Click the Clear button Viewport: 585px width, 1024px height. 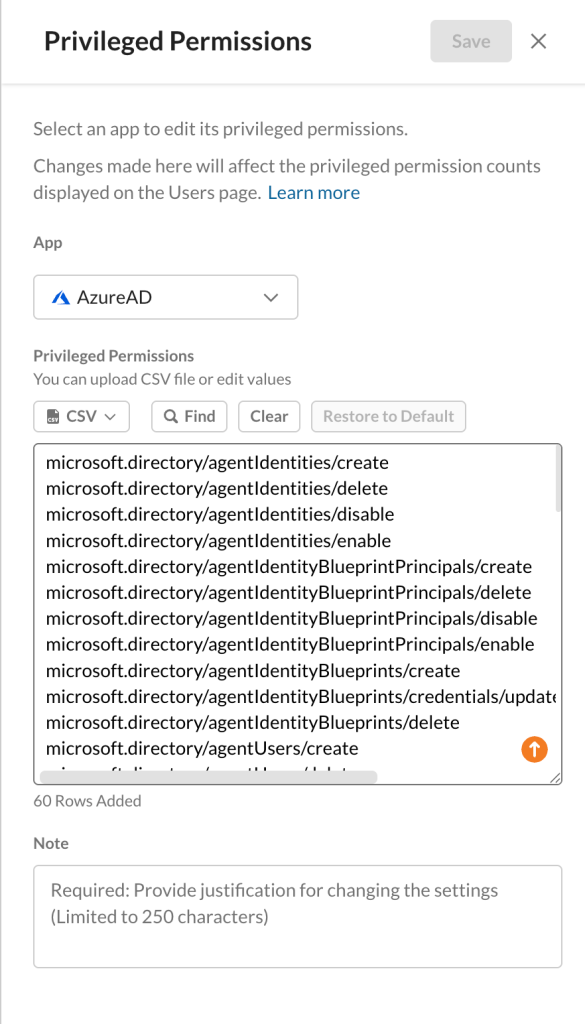click(269, 417)
